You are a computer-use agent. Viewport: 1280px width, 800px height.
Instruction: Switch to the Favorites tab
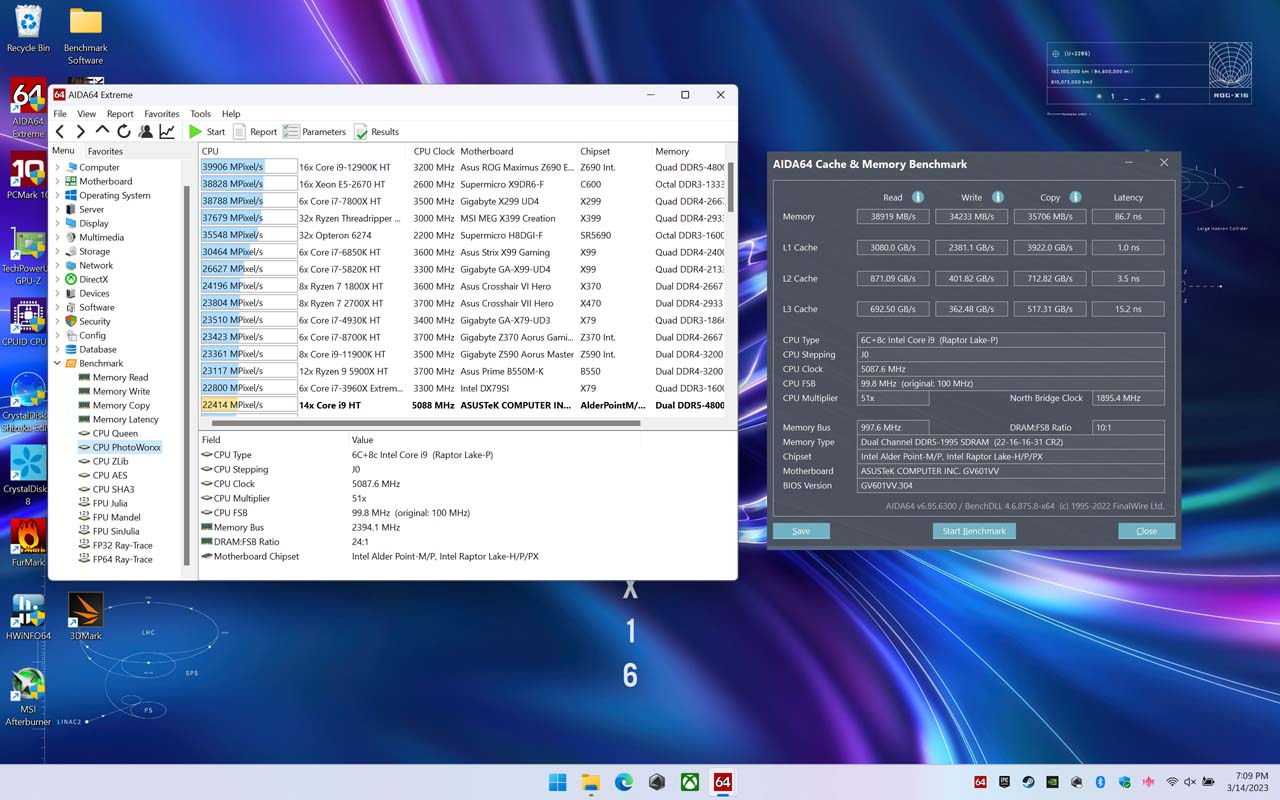point(105,151)
